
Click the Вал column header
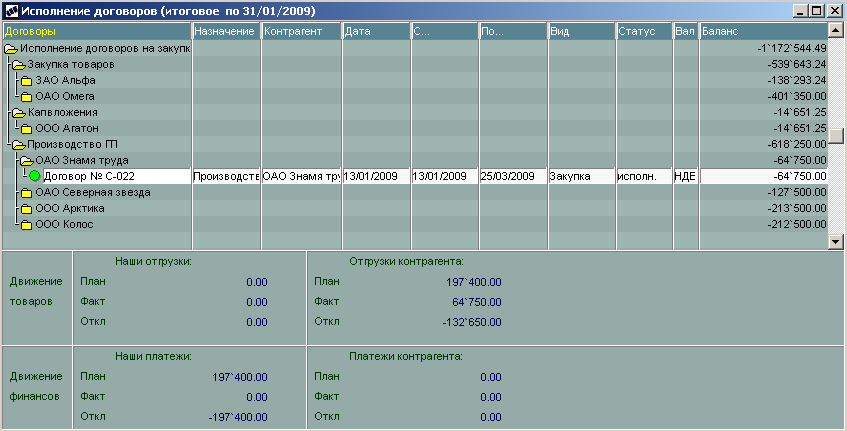[x=686, y=31]
